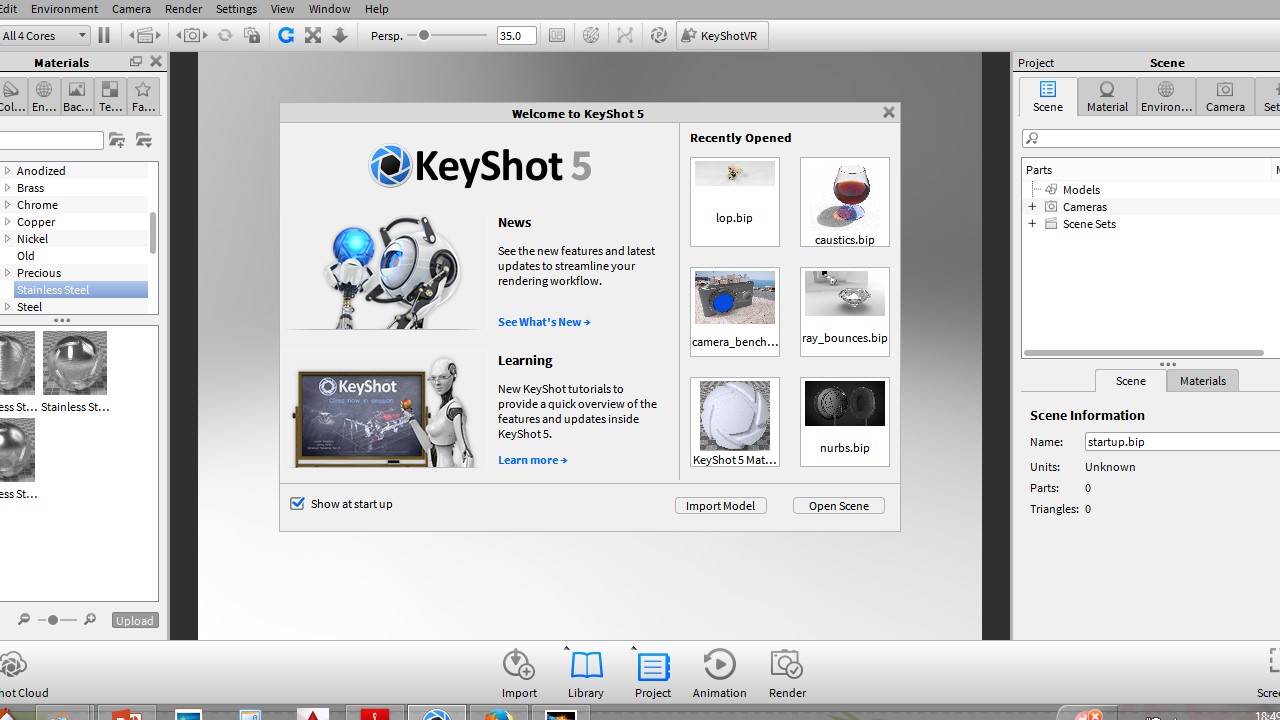1280x720 pixels.
Task: Open Firefox from the taskbar
Action: [497, 713]
